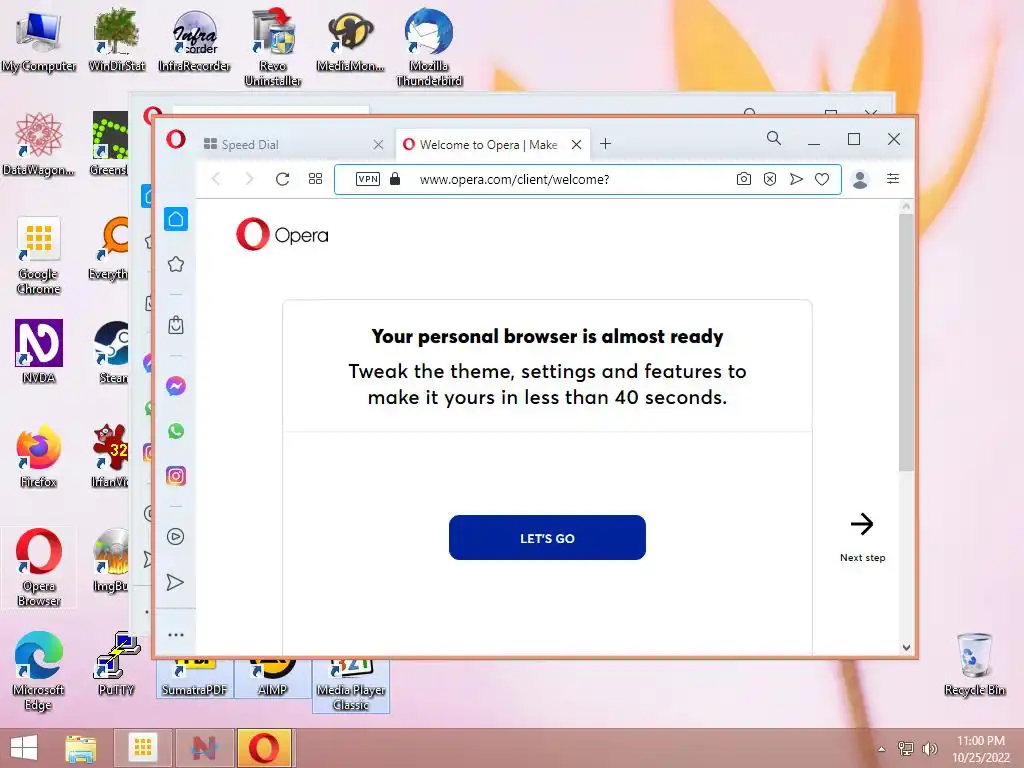The image size is (1024, 768).
Task: Open InfraRecorder desktop shortcut
Action: 194,40
